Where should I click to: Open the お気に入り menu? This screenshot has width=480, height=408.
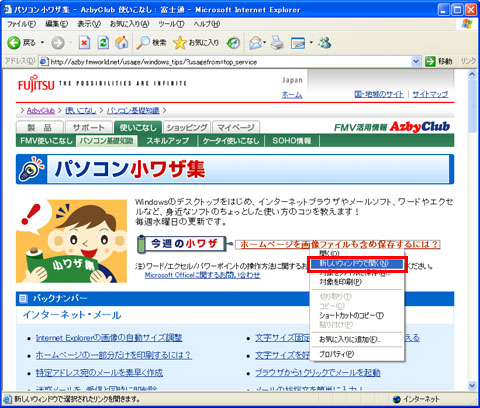[130, 24]
